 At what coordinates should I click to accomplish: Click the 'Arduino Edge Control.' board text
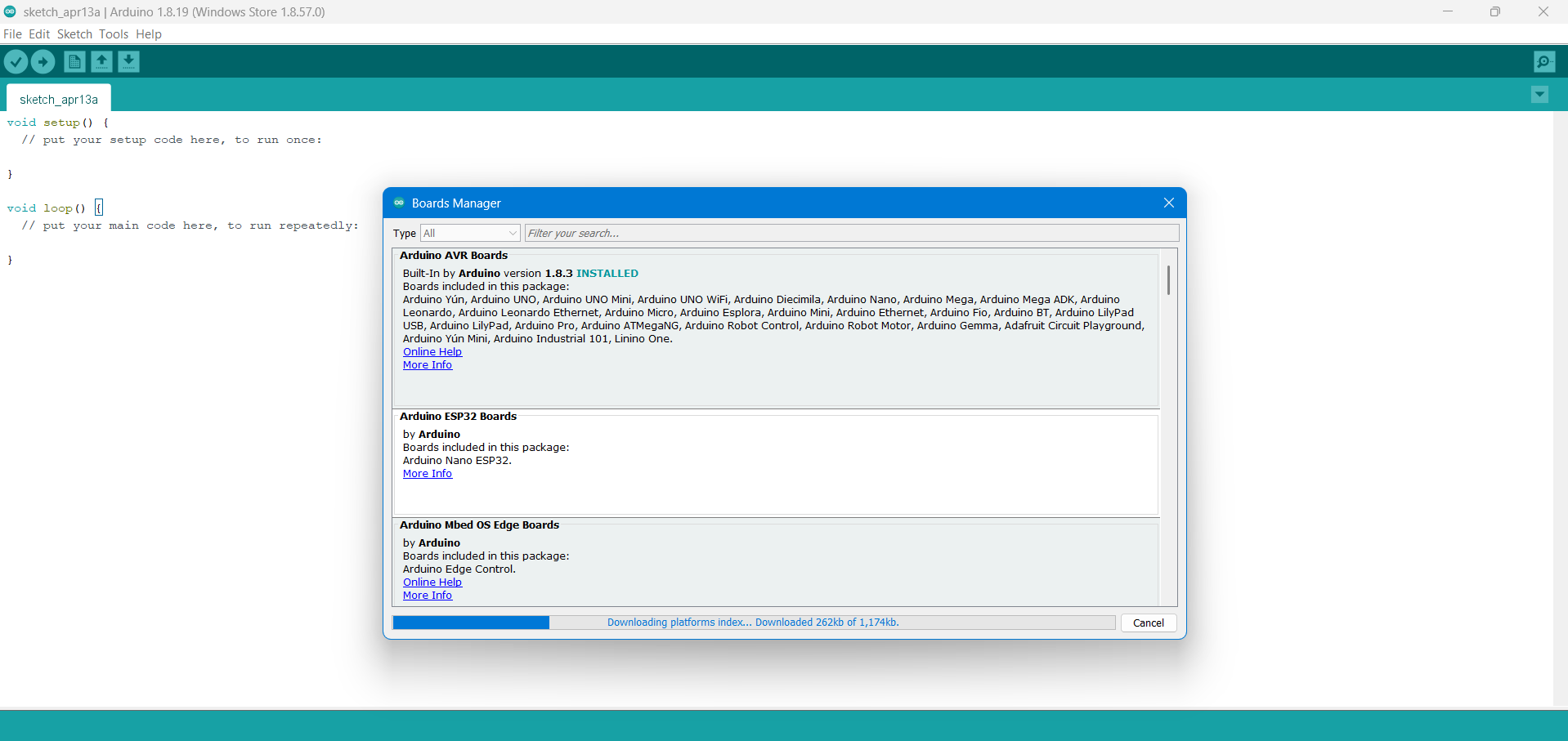click(x=459, y=569)
